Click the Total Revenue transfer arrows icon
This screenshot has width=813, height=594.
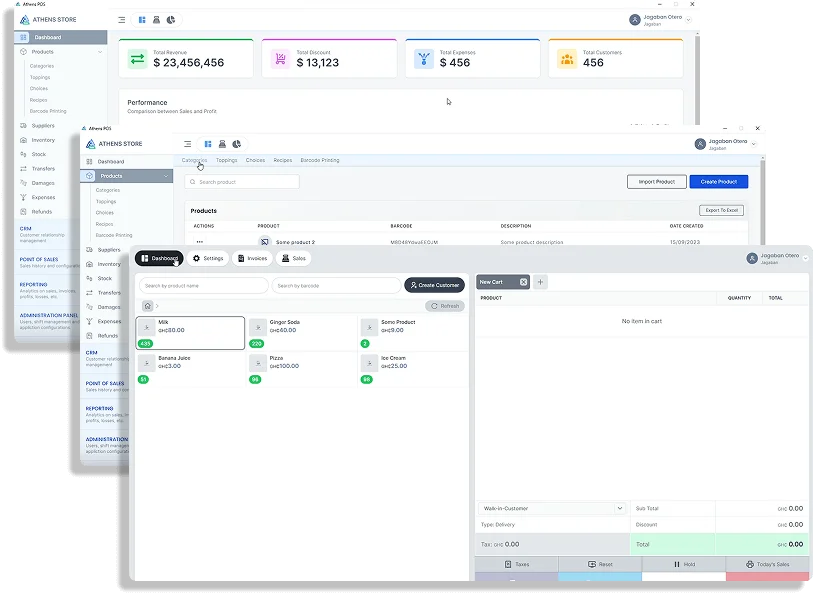coord(138,59)
